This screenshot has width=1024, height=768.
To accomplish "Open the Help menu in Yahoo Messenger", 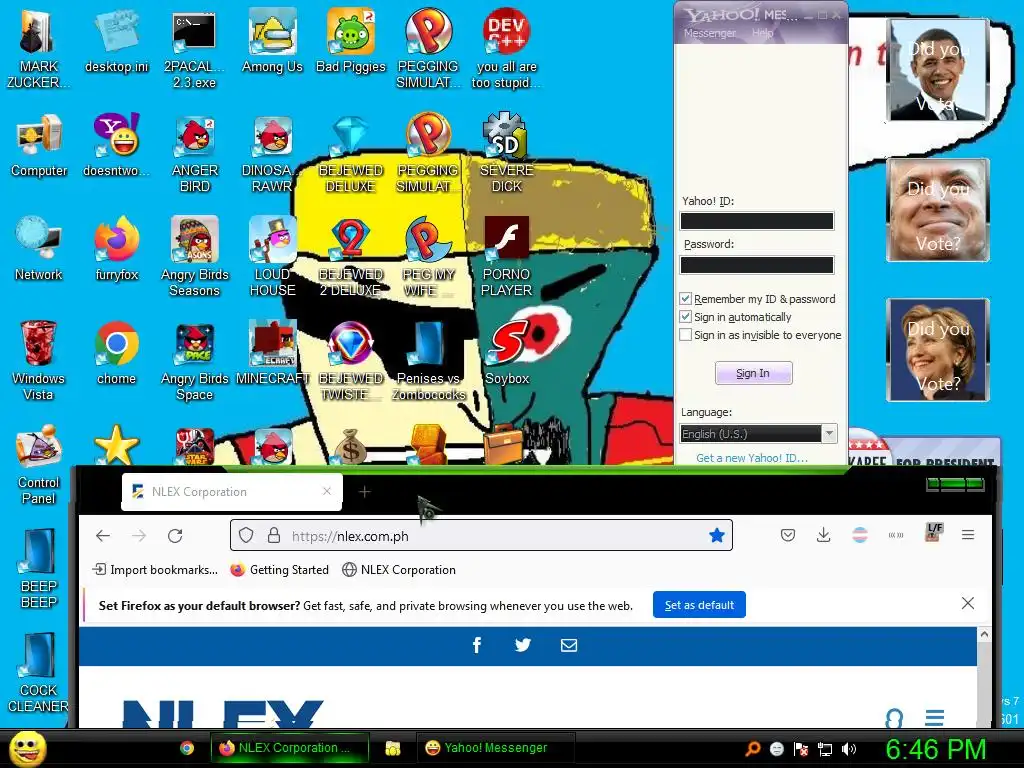I will [x=762, y=33].
